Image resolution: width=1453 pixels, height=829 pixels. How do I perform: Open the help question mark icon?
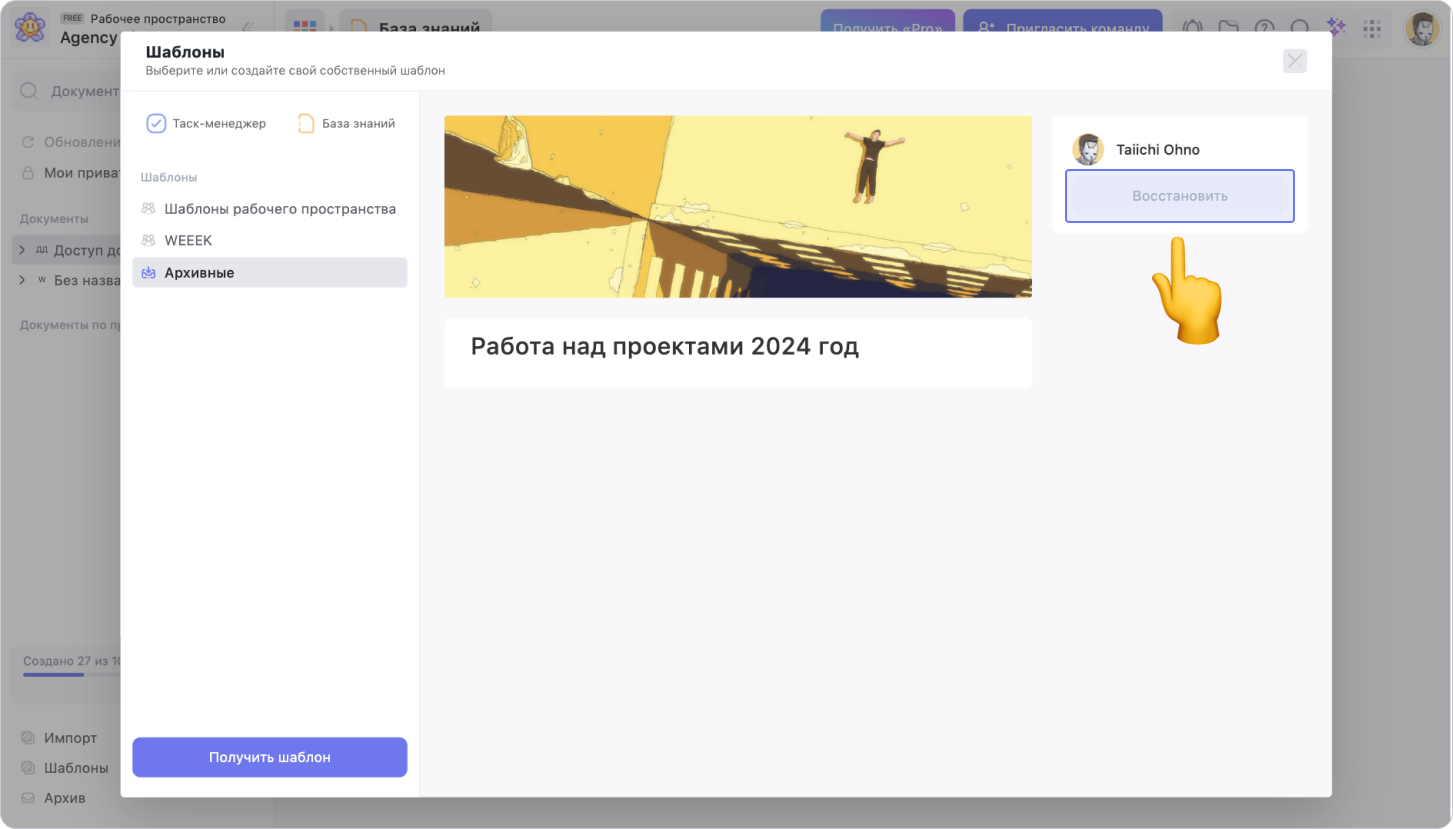point(1265,28)
